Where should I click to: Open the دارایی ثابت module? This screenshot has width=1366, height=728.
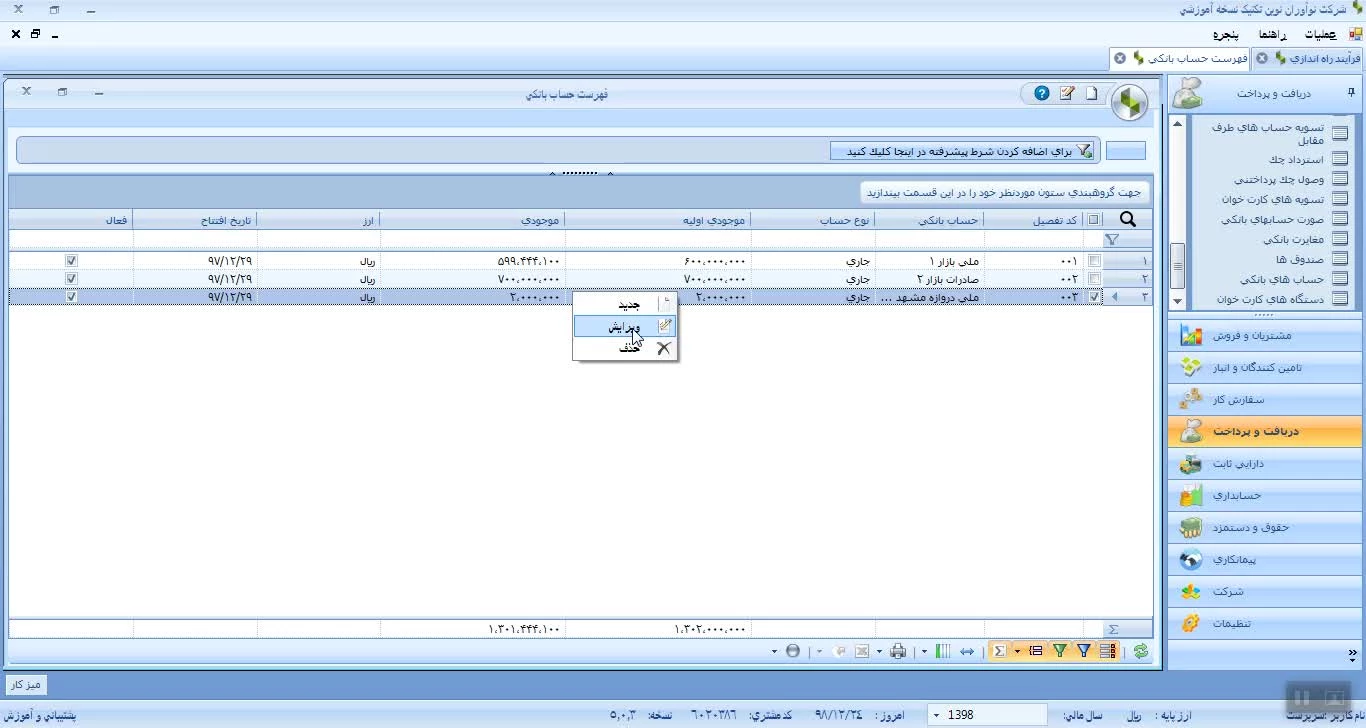point(1264,463)
